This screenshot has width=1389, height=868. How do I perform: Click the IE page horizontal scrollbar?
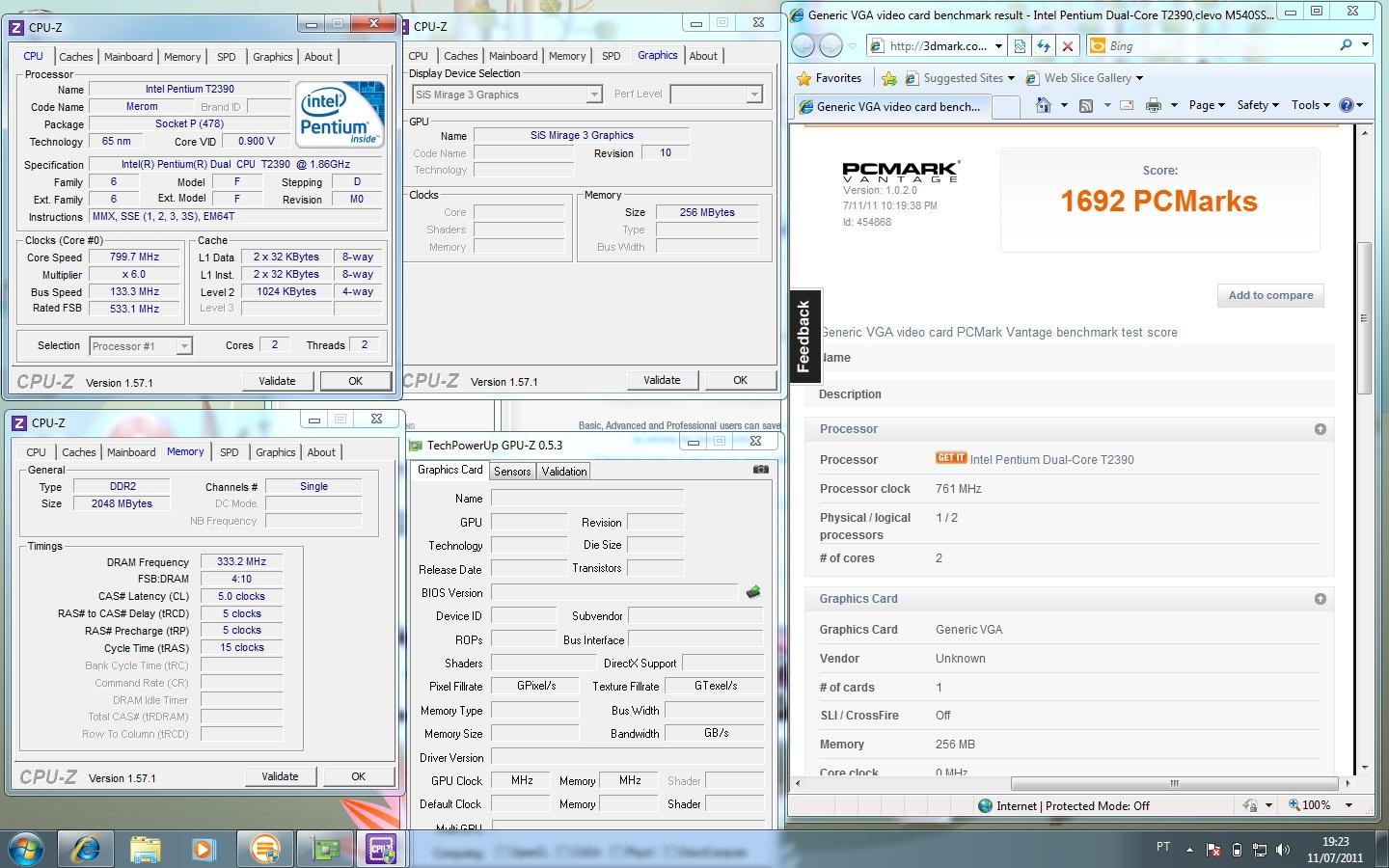coord(1174,783)
